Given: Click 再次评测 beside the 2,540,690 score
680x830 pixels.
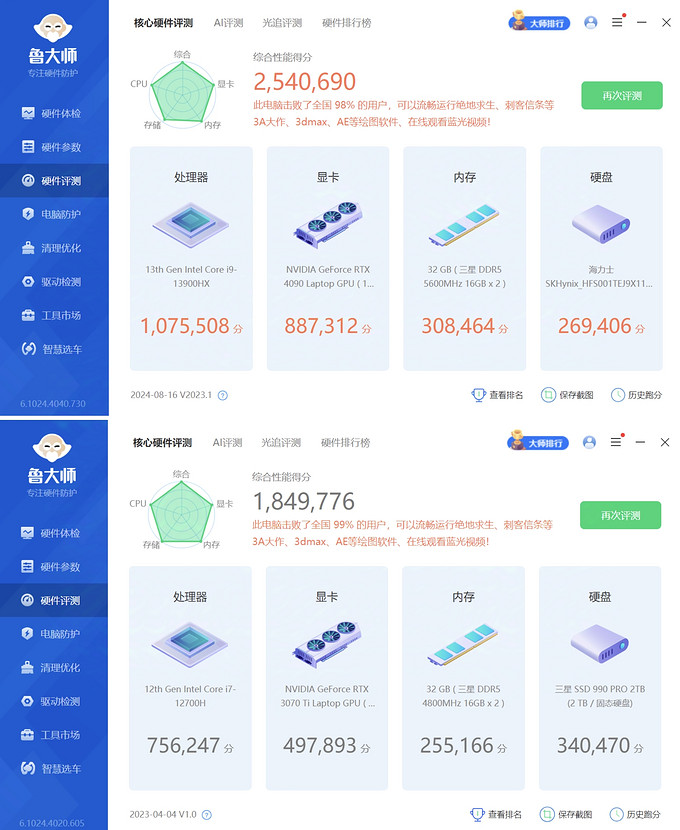Looking at the screenshot, I should coord(622,96).
